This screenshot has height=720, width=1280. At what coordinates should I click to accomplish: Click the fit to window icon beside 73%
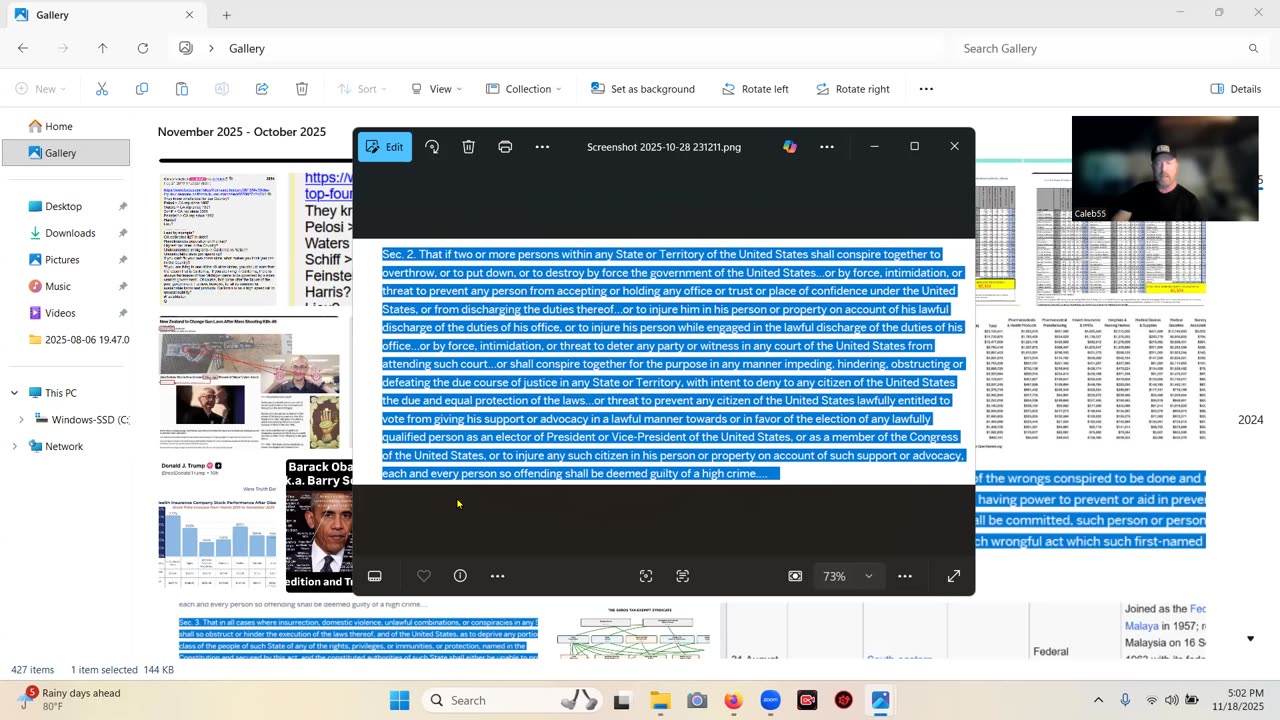[795, 576]
